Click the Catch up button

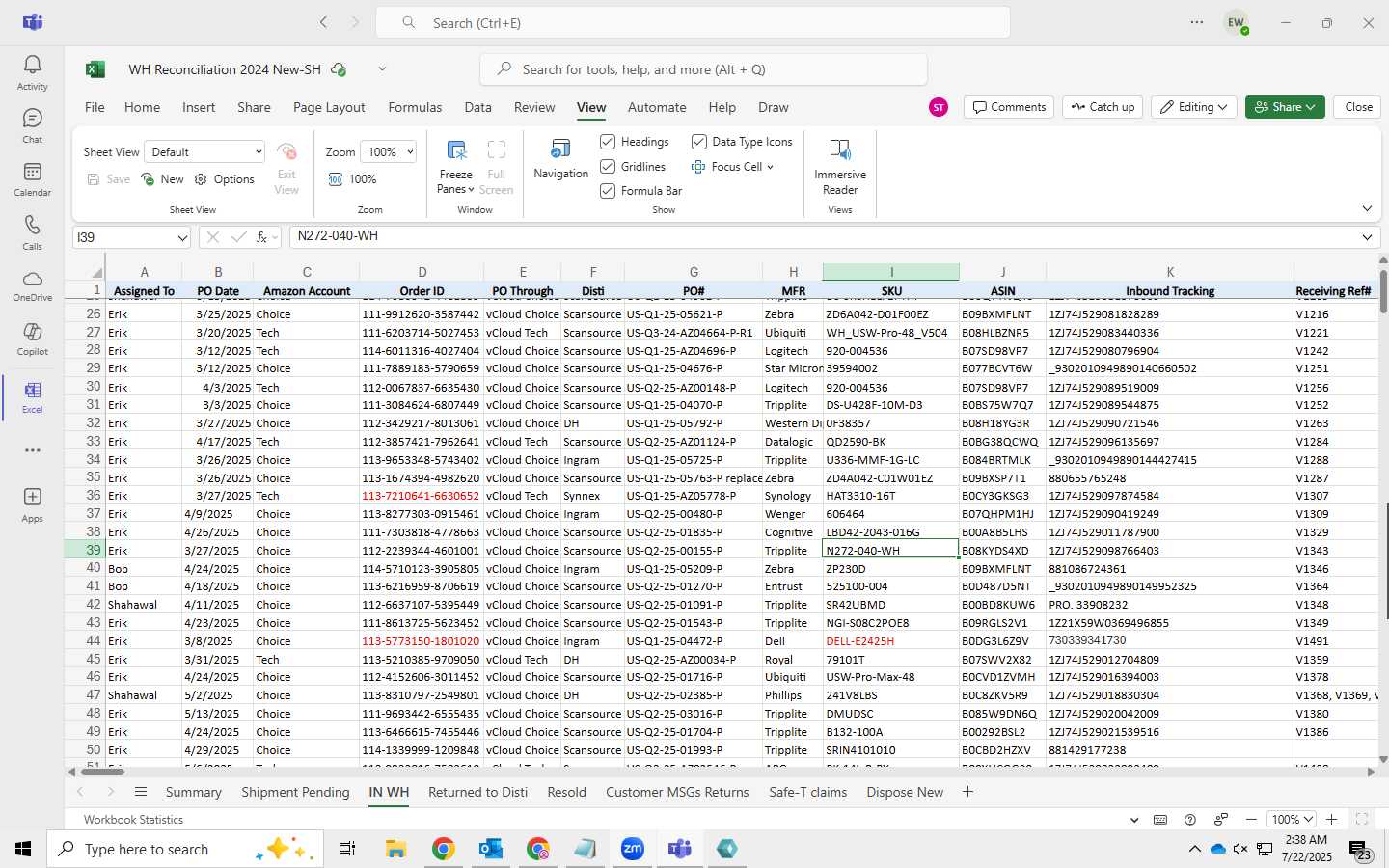click(x=1103, y=107)
